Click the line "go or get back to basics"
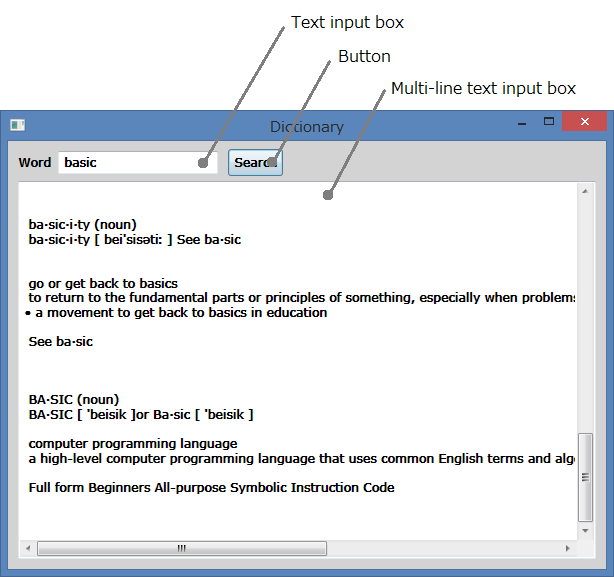The image size is (614, 577). (x=103, y=283)
